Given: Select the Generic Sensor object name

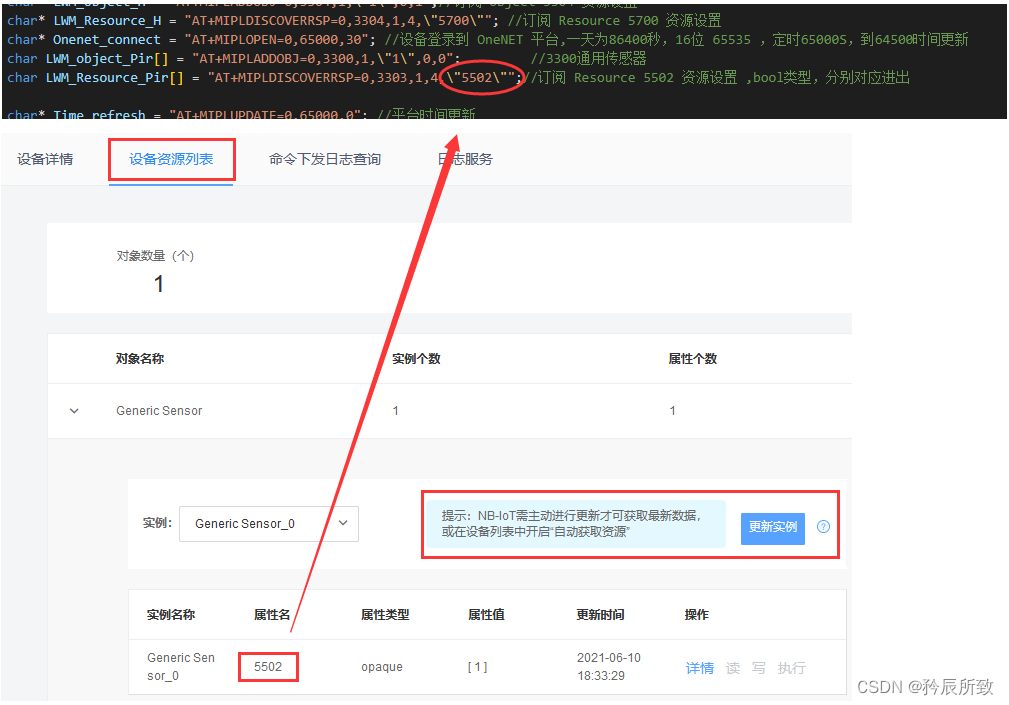Looking at the screenshot, I should coord(158,410).
